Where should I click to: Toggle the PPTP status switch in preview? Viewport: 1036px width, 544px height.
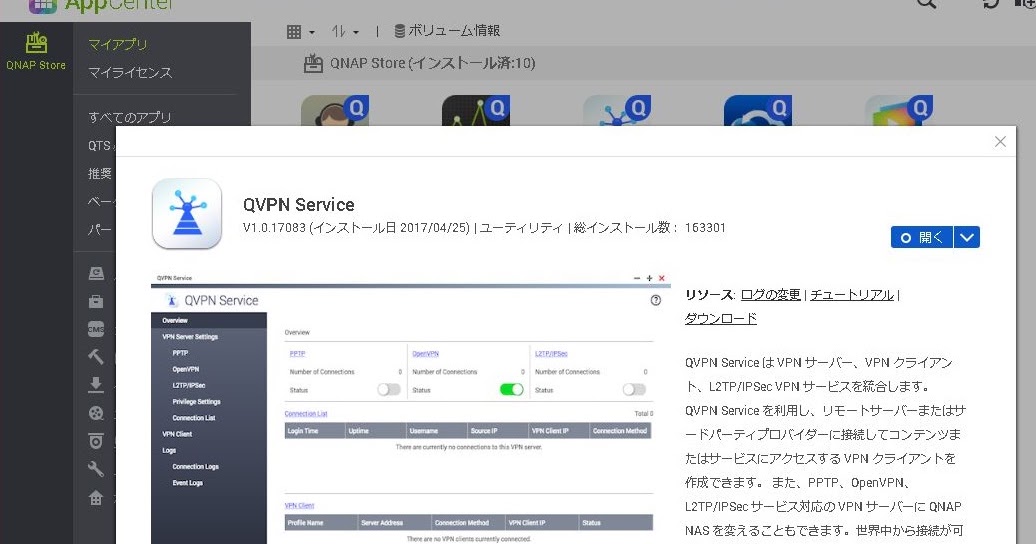(x=388, y=389)
